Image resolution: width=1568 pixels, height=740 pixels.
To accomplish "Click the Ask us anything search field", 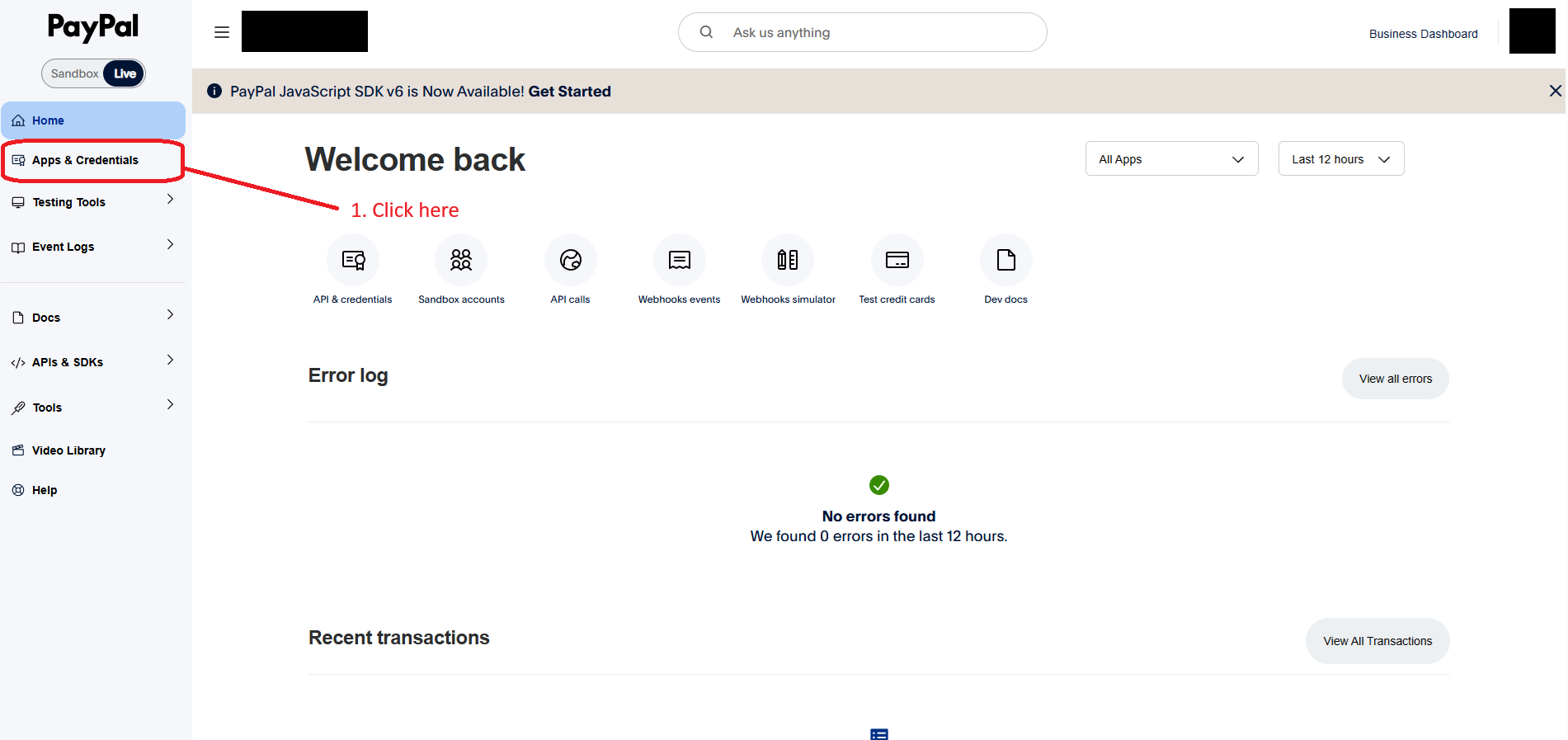I will pyautogui.click(x=863, y=32).
